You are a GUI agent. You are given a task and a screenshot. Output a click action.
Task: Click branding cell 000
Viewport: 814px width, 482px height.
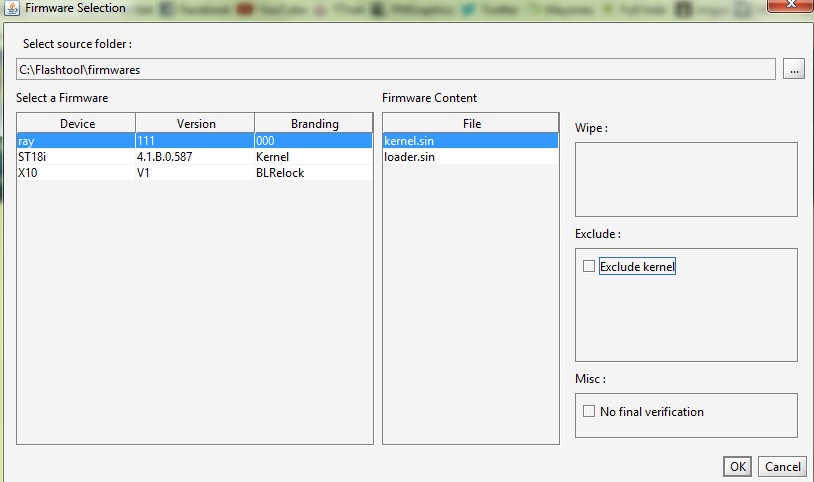pyautogui.click(x=313, y=141)
